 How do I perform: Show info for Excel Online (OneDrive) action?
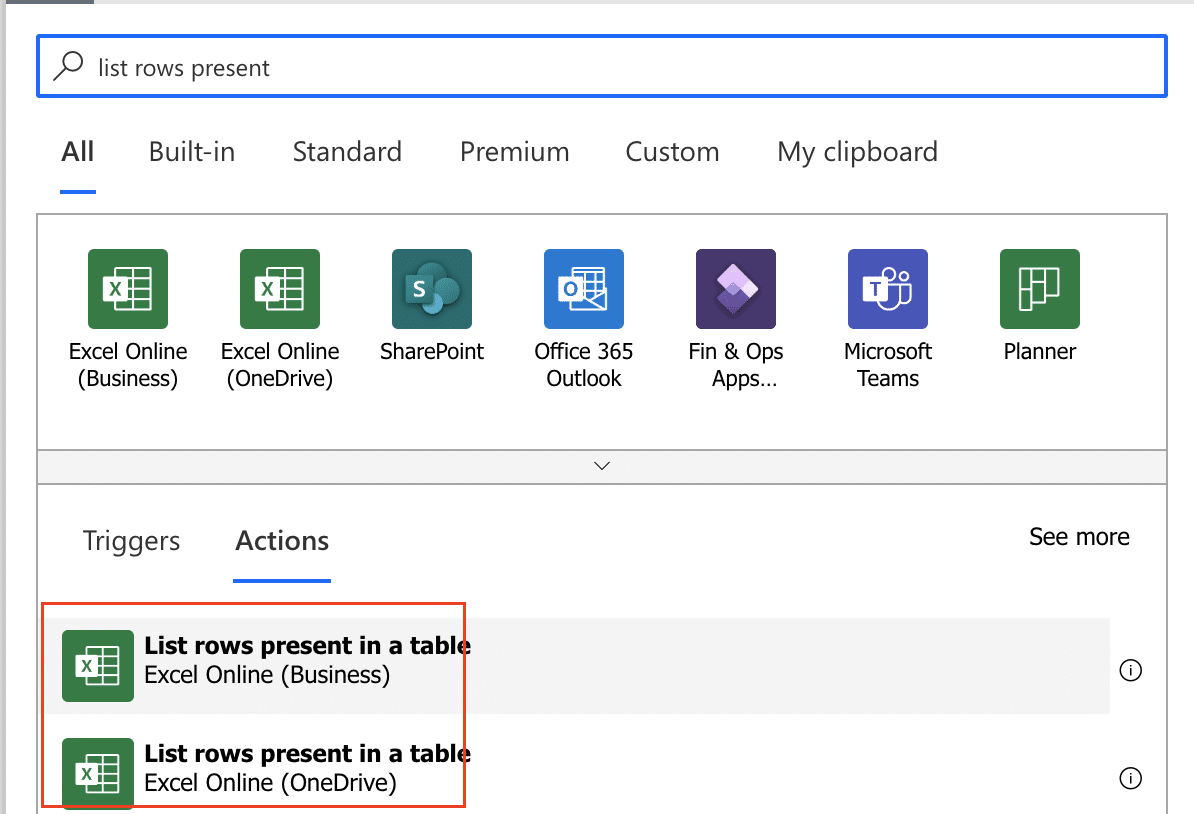click(1131, 778)
